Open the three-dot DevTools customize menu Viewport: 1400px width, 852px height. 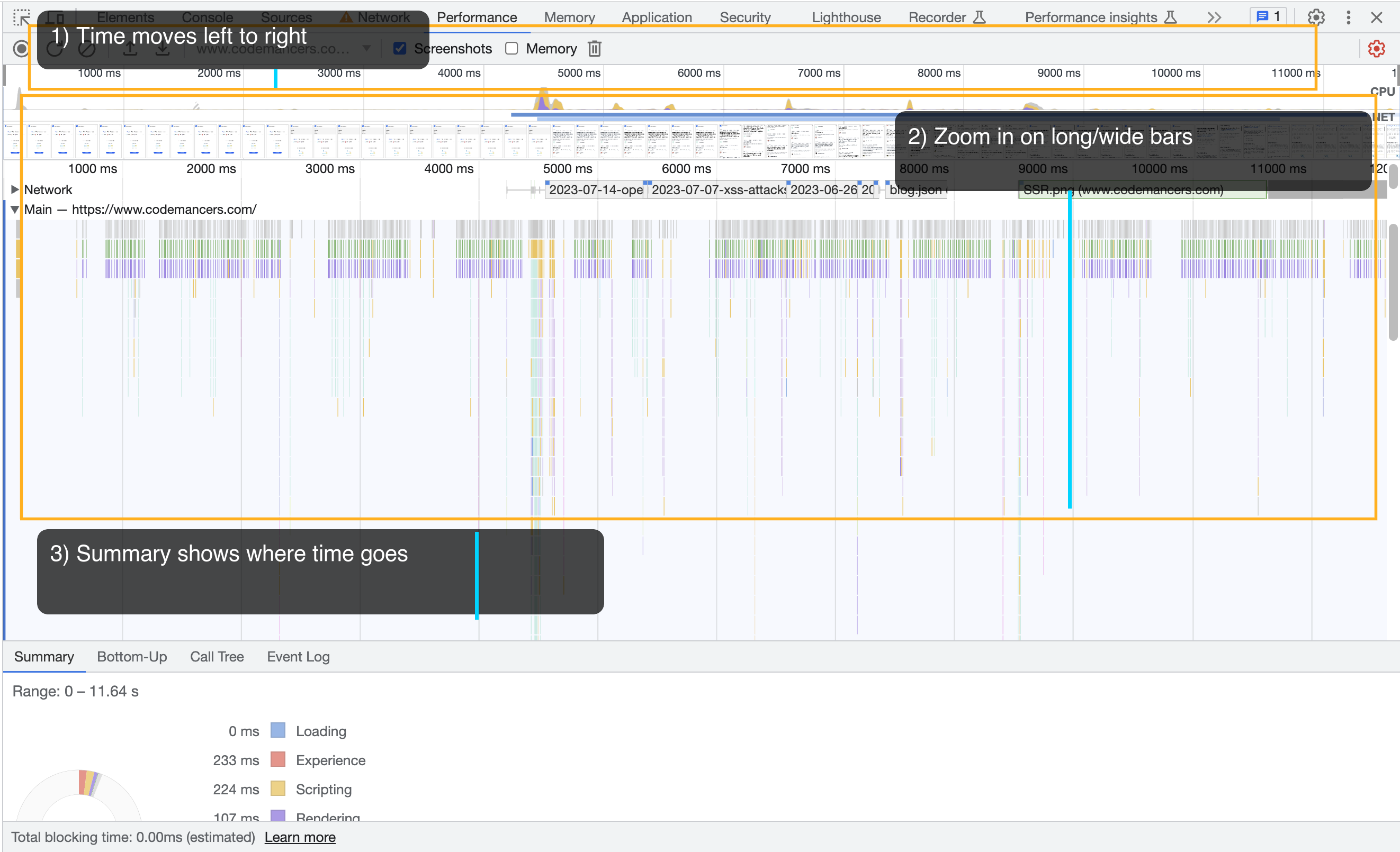[x=1348, y=17]
